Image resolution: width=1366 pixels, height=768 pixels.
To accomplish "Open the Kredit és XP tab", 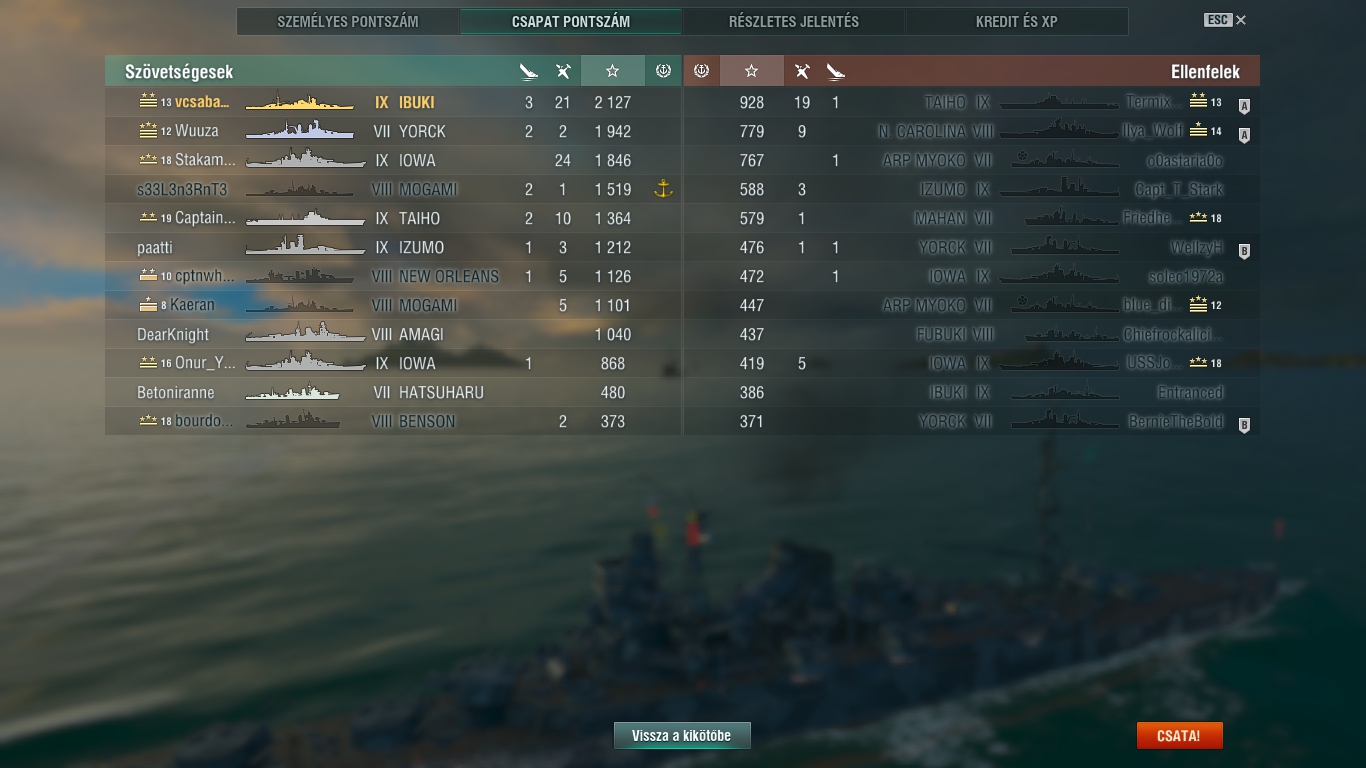I will click(1017, 21).
